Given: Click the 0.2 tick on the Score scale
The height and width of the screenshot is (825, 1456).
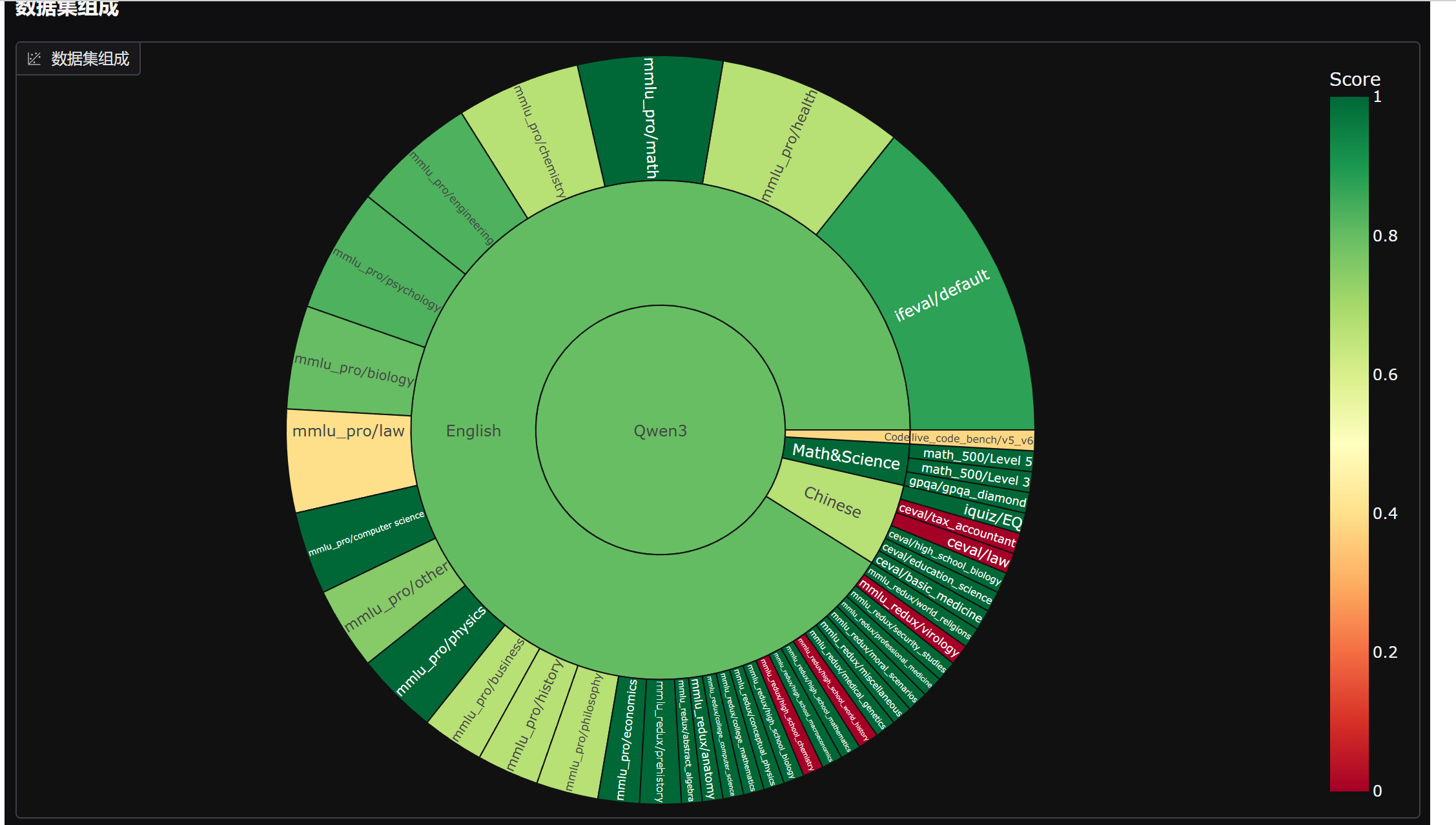Looking at the screenshot, I should click(1385, 652).
